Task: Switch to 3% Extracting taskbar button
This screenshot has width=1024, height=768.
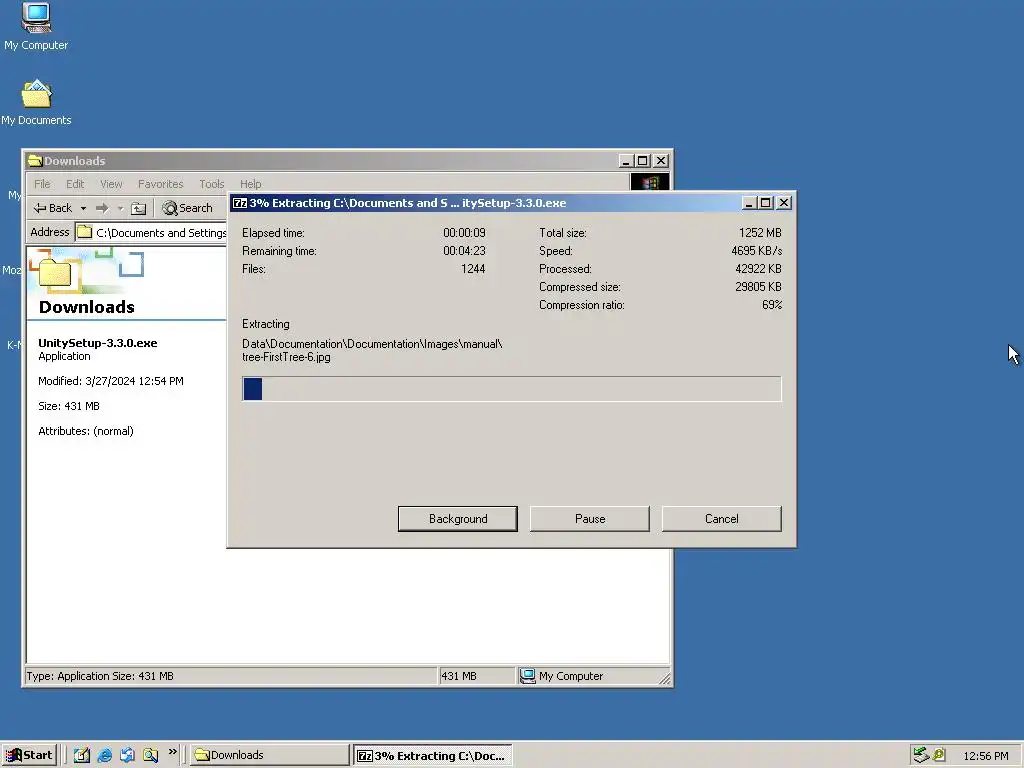Action: (433, 756)
